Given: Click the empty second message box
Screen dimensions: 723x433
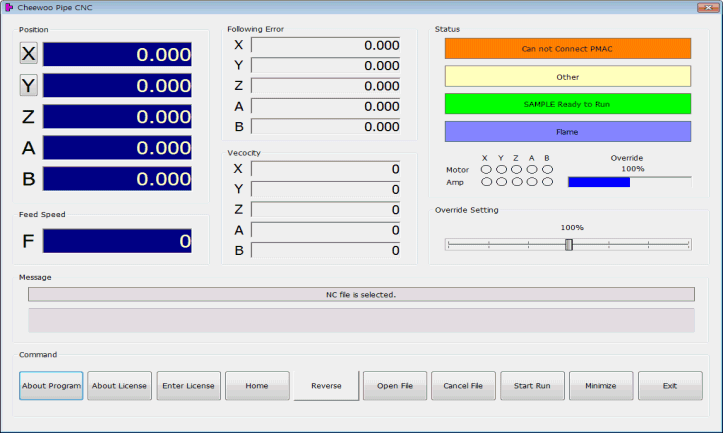Looking at the screenshot, I should click(362, 320).
